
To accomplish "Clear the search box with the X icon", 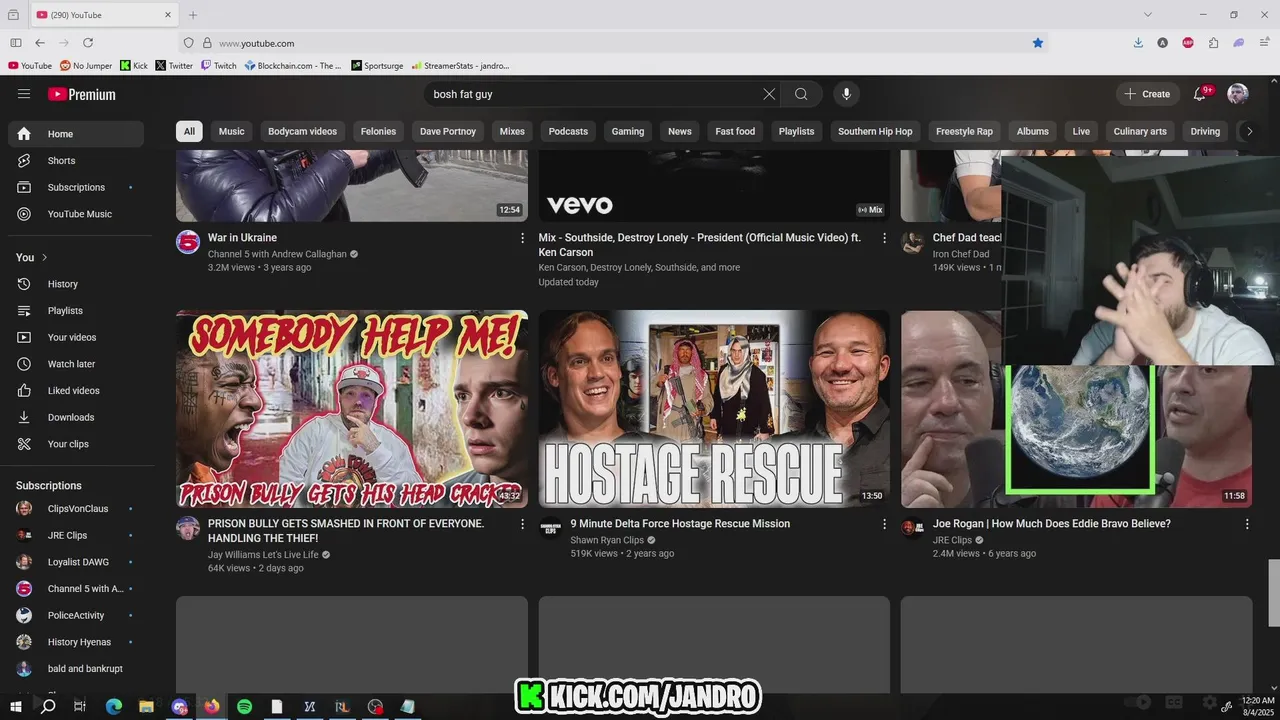I will 769,94.
